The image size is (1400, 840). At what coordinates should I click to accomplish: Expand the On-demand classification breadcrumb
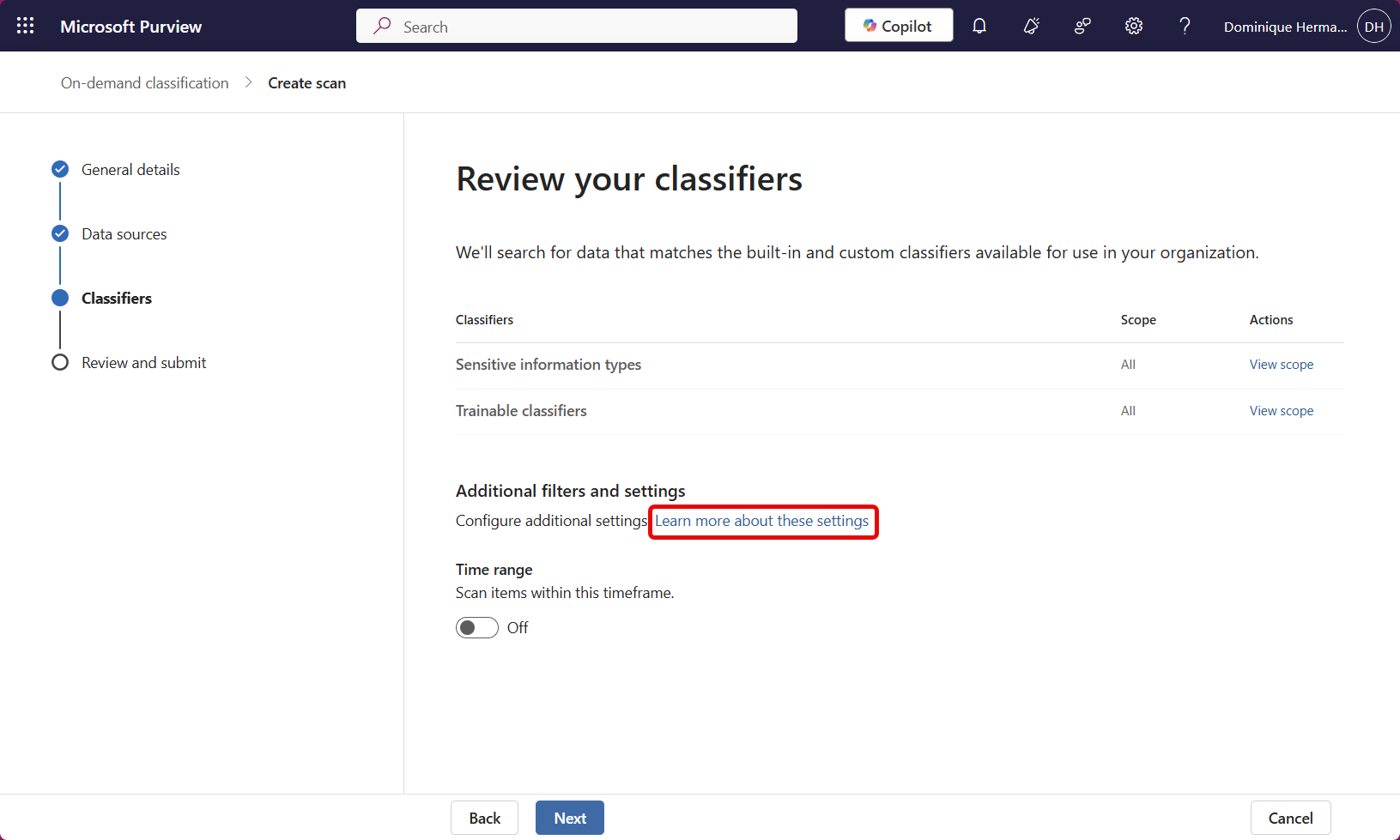point(143,82)
